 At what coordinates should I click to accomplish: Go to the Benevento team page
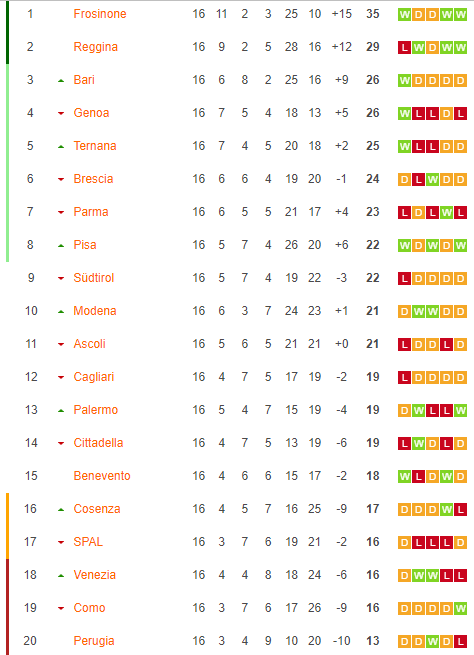[x=102, y=476]
